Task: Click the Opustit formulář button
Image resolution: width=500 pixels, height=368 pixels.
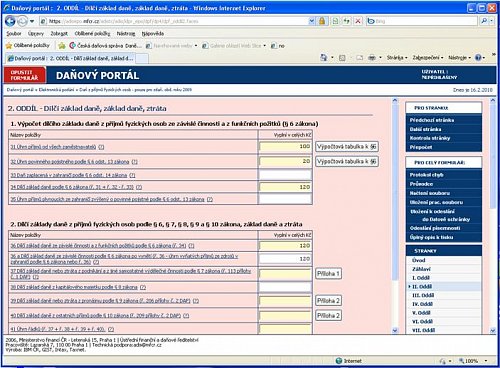Action: (24, 75)
